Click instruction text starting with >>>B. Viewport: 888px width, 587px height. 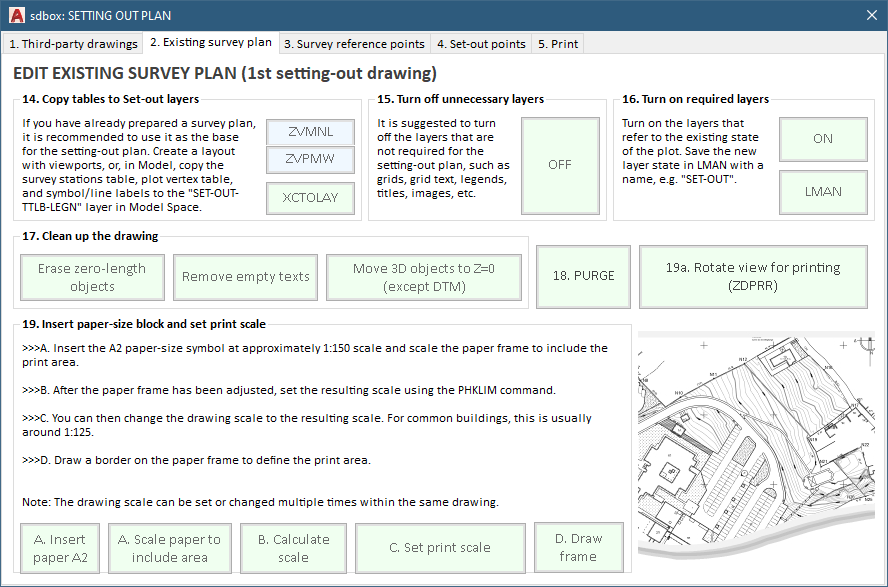tap(289, 390)
